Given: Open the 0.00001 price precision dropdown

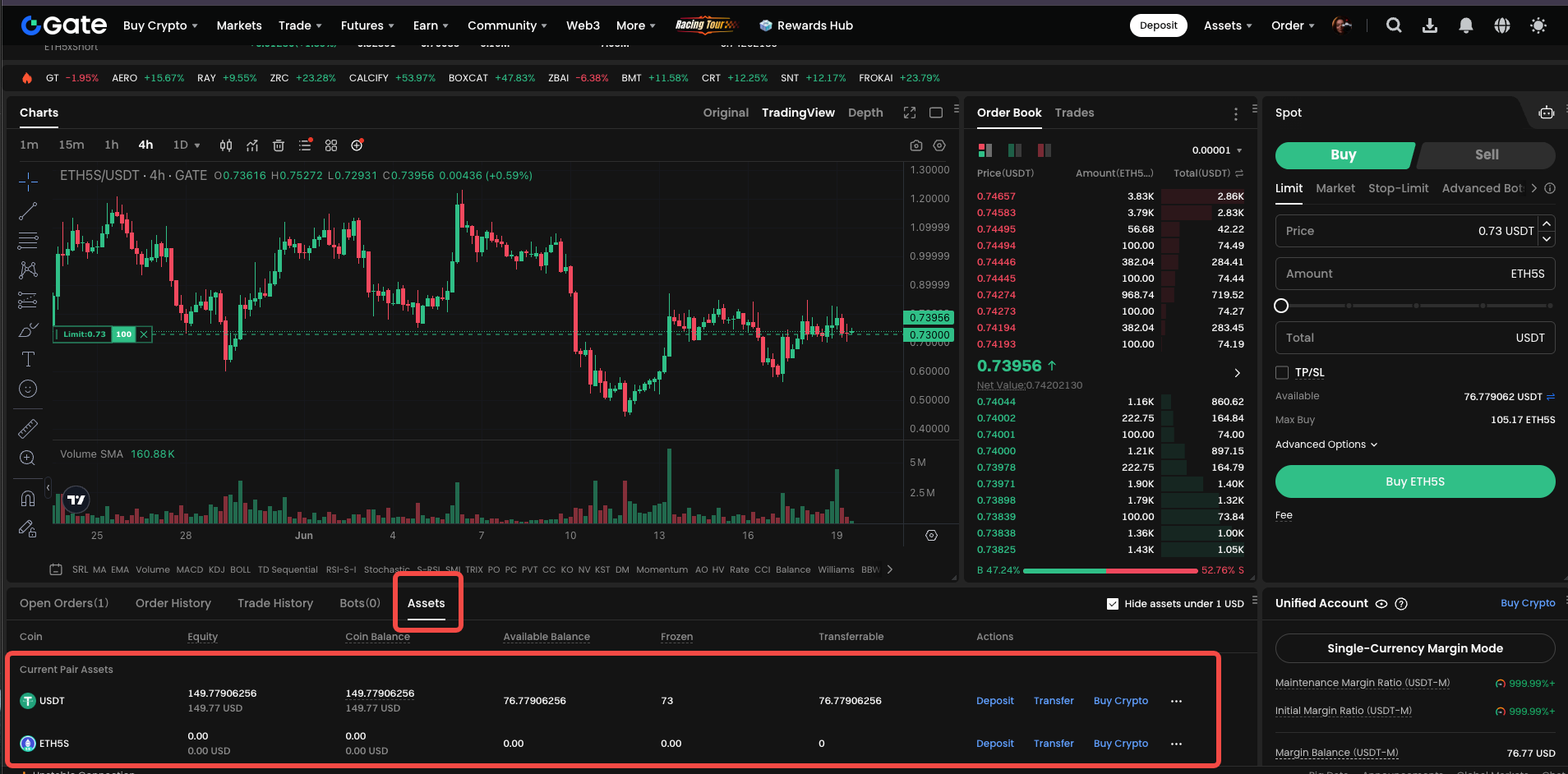Looking at the screenshot, I should click(x=1217, y=150).
